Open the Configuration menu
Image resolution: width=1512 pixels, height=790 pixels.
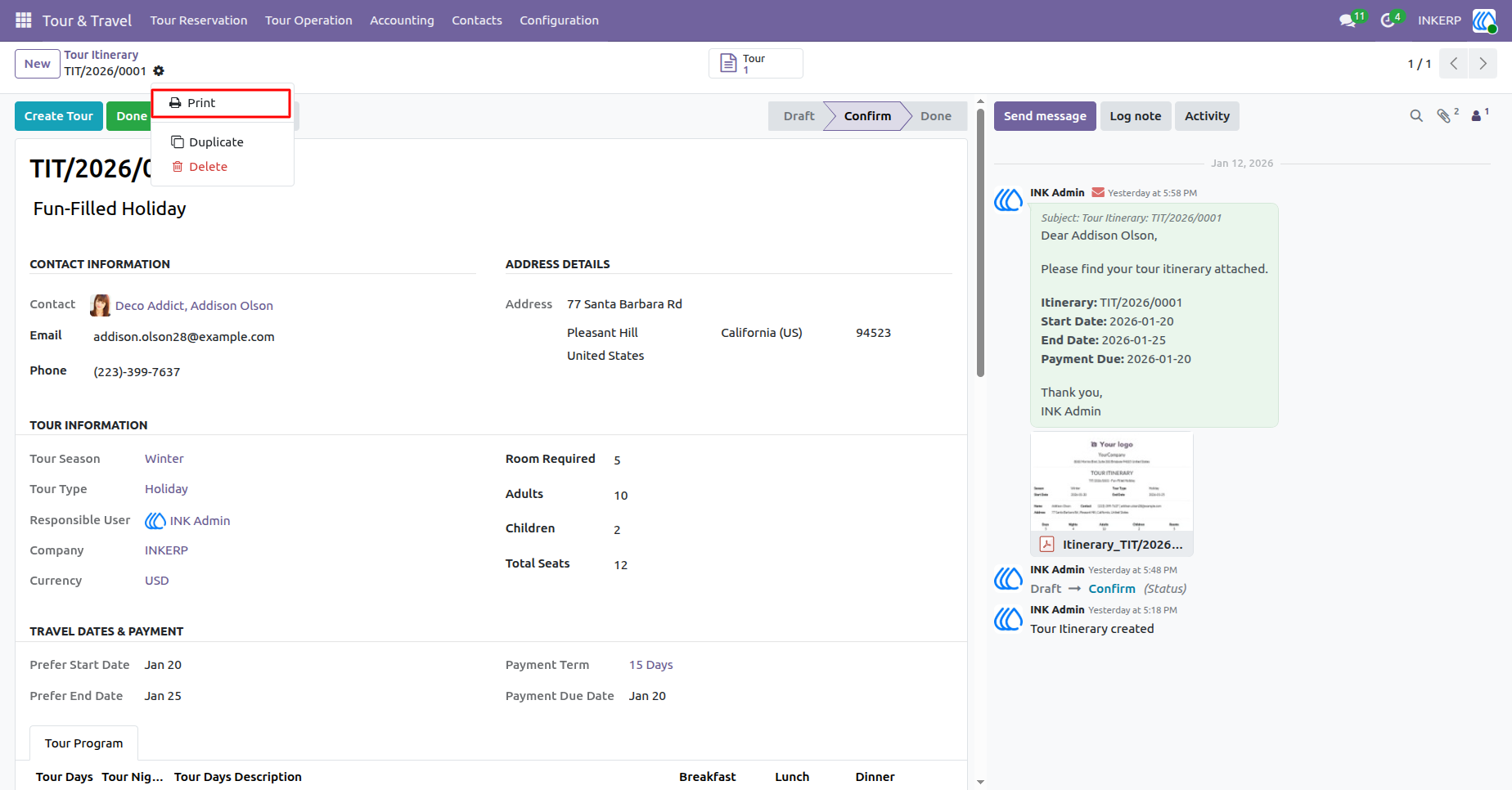click(x=559, y=20)
